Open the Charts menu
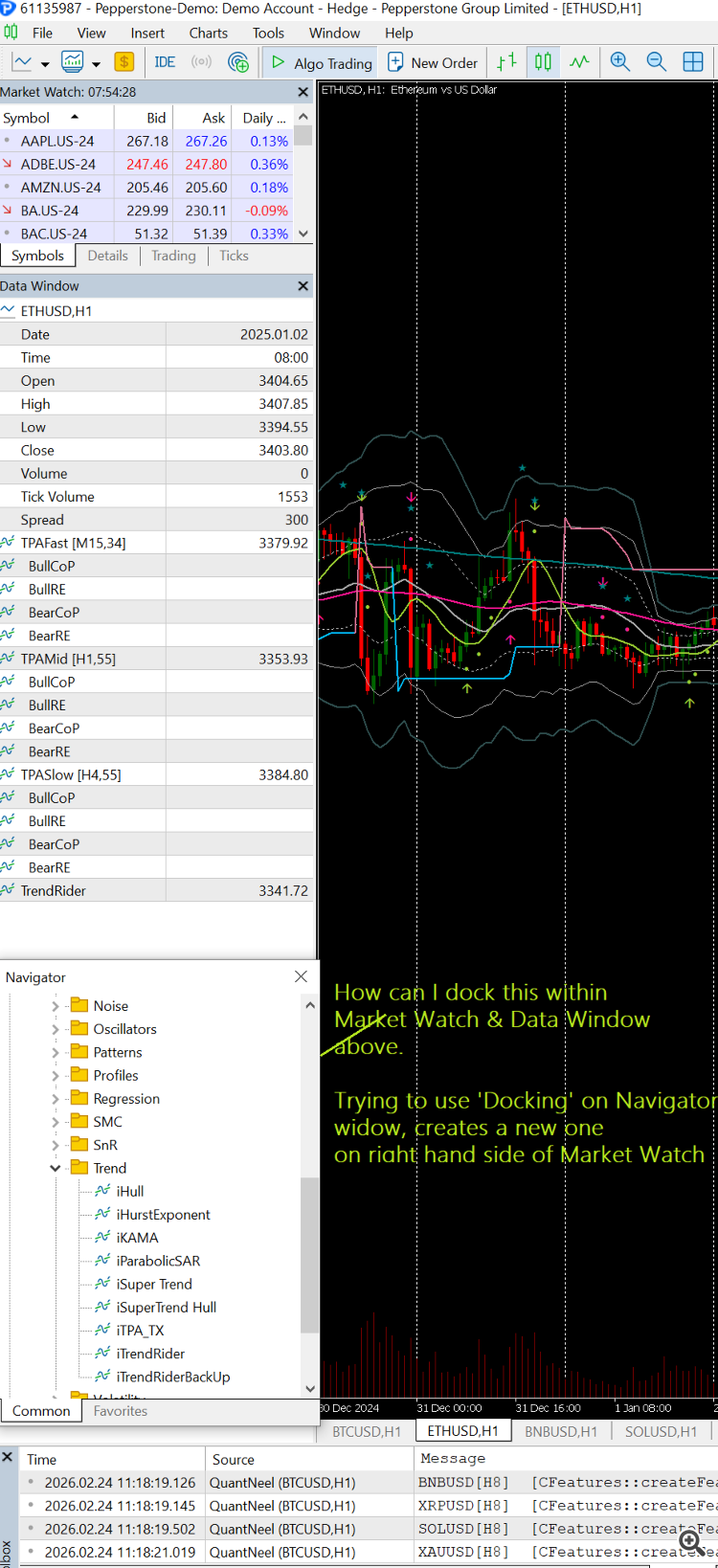This screenshot has width=718, height=1568. coord(208,33)
